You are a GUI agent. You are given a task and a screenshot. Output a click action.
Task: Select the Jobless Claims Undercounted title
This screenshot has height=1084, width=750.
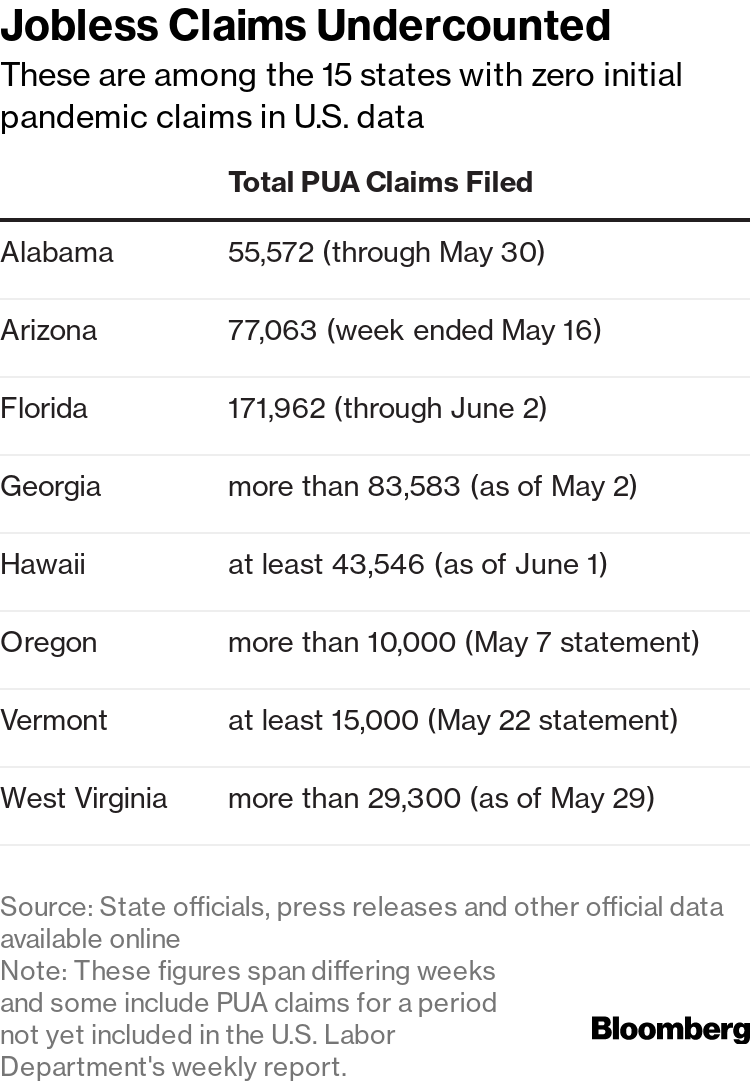[x=306, y=25]
